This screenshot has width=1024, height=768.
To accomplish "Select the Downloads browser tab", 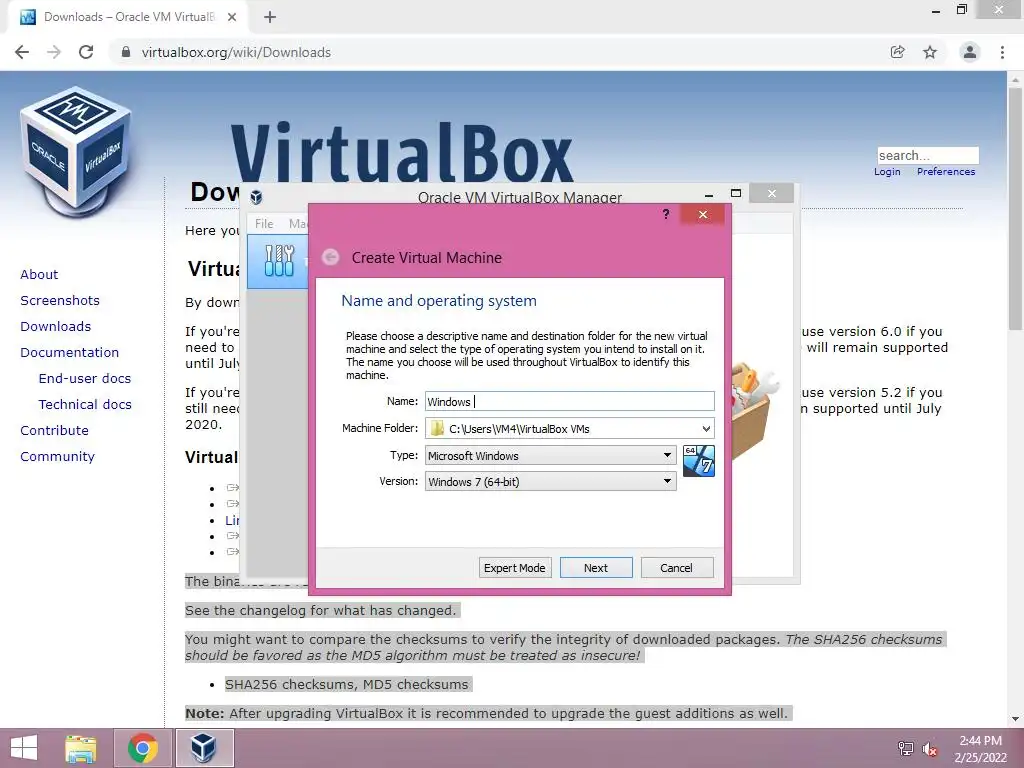I will coord(129,17).
